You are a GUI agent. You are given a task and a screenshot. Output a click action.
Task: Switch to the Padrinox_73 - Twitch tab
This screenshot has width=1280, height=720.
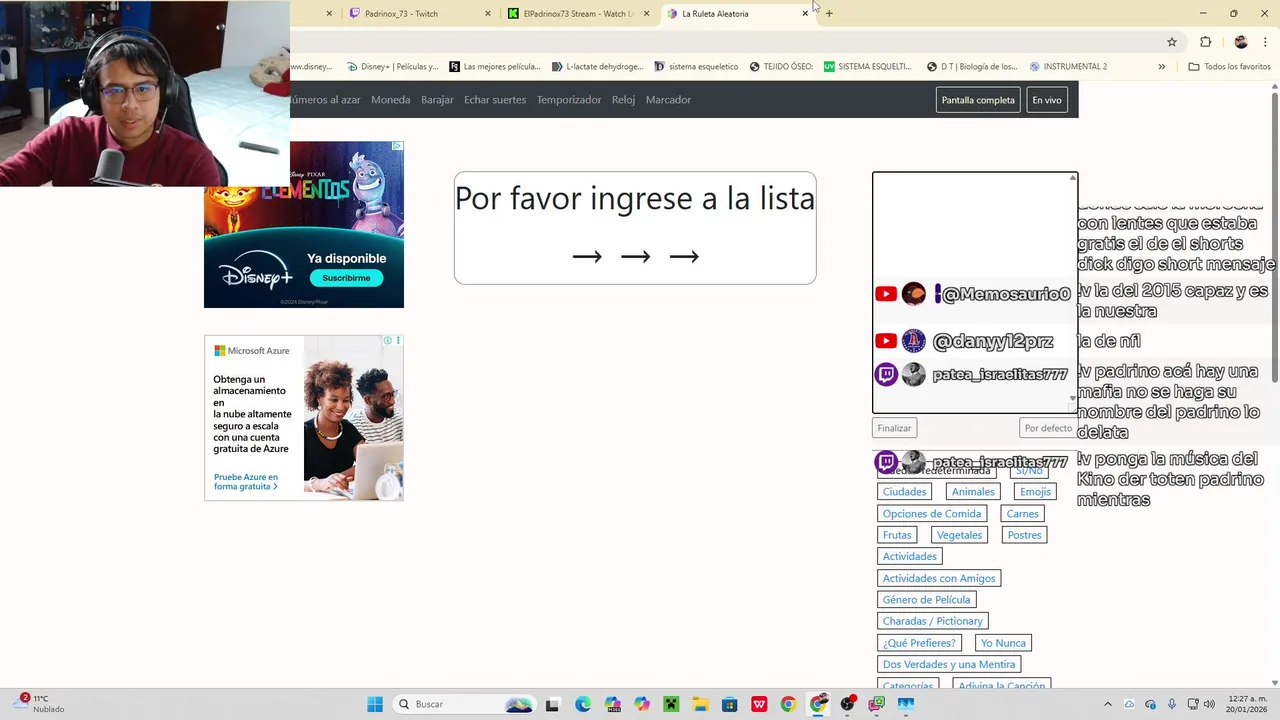(418, 13)
